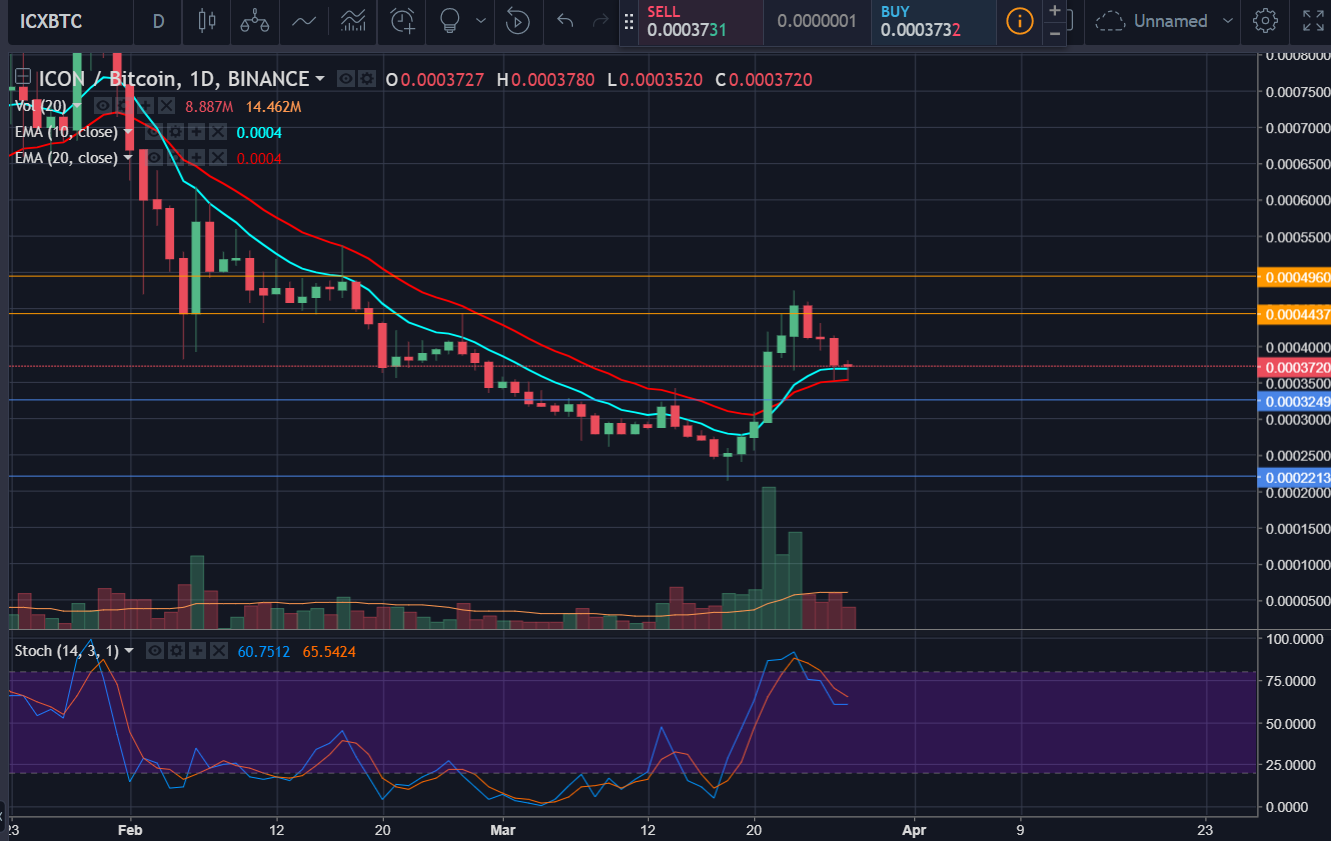
Task: Click the order quantity field 0.0000001
Action: tap(817, 21)
